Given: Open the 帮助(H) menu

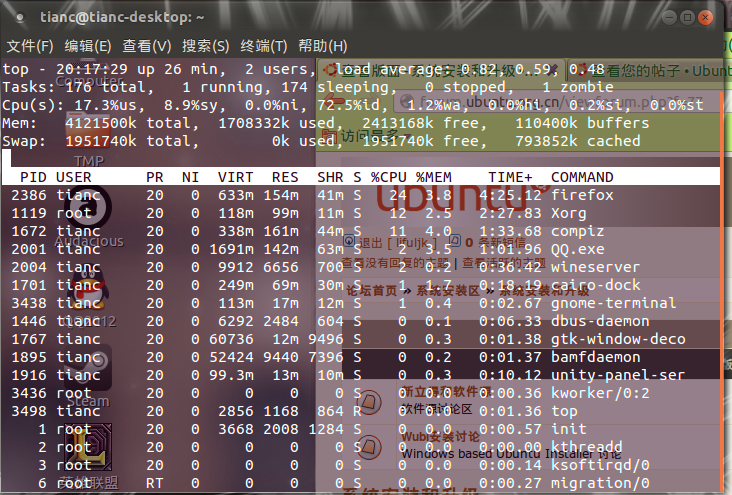Looking at the screenshot, I should 323,46.
